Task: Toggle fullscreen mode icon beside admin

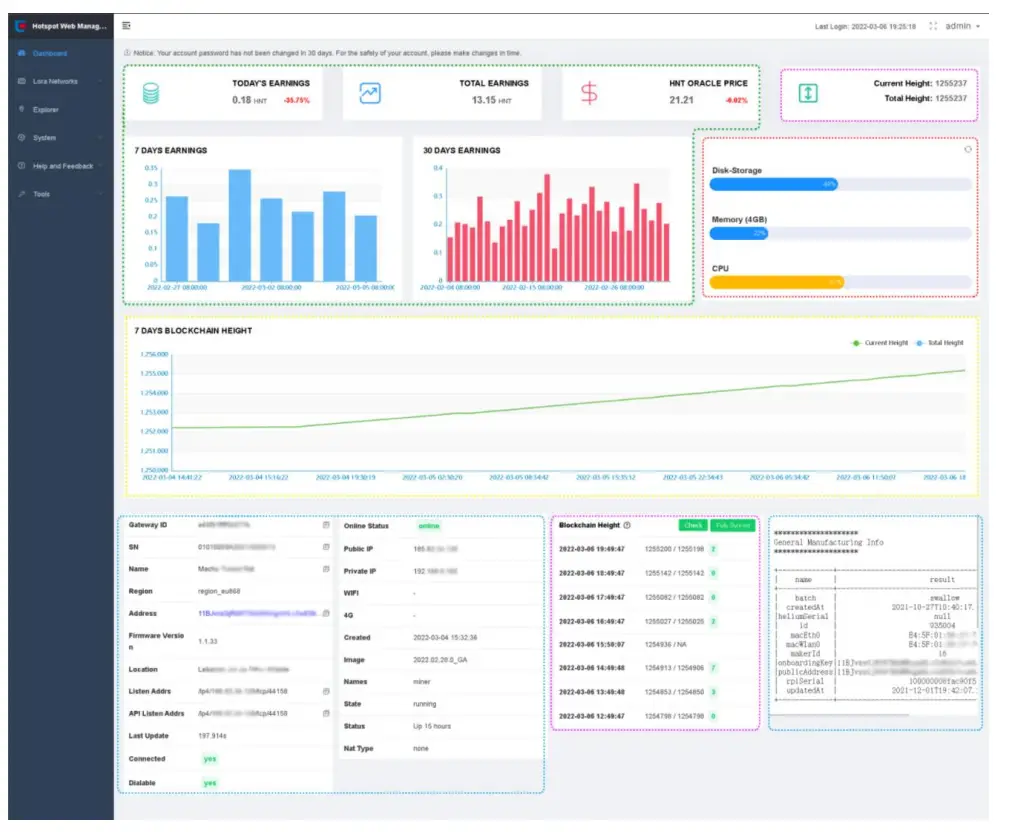Action: [x=933, y=26]
